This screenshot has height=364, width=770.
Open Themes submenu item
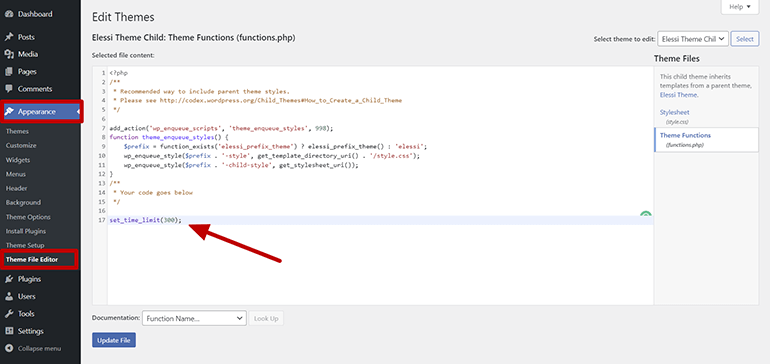[17, 131]
